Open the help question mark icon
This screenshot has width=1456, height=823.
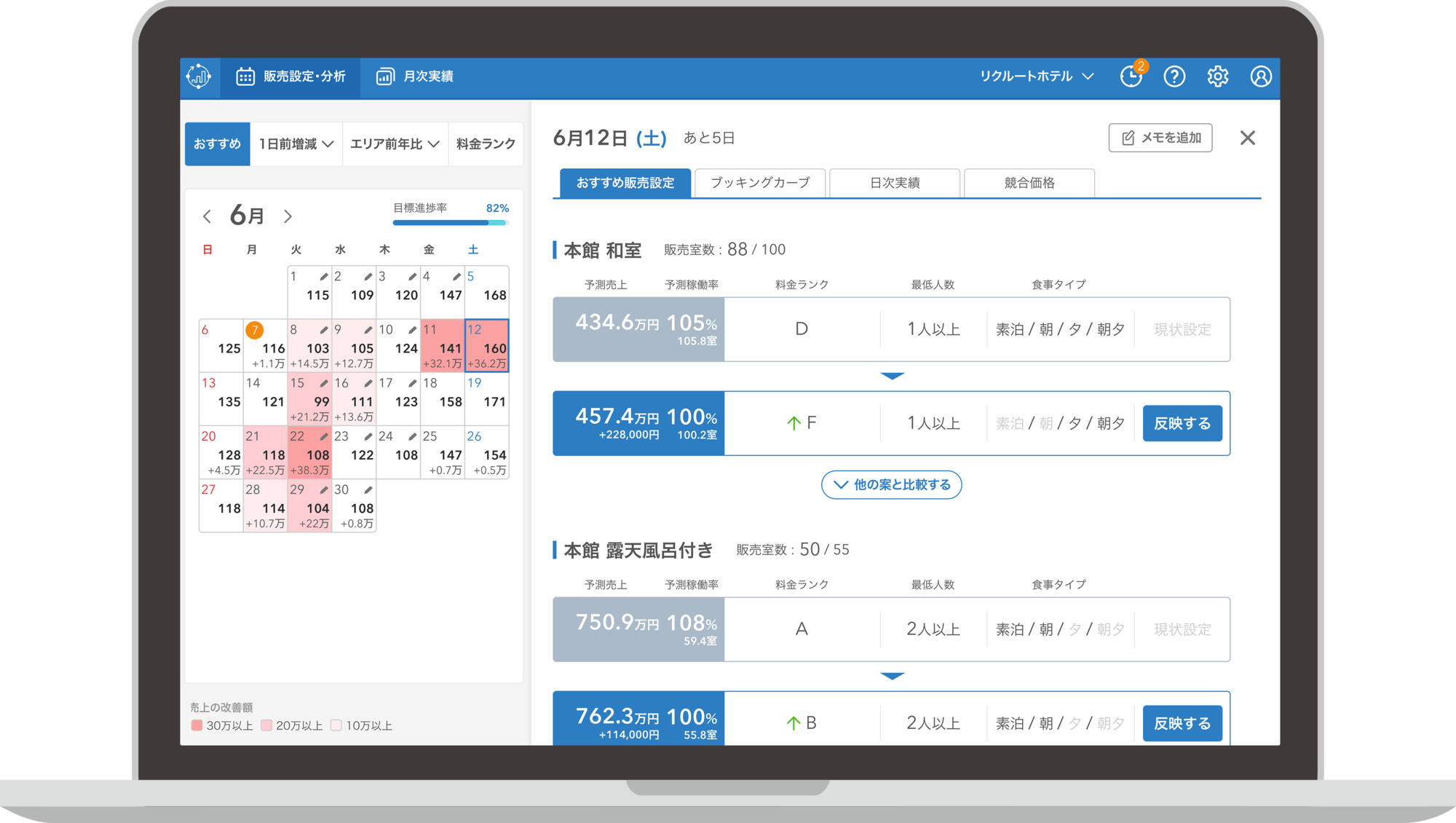point(1174,76)
